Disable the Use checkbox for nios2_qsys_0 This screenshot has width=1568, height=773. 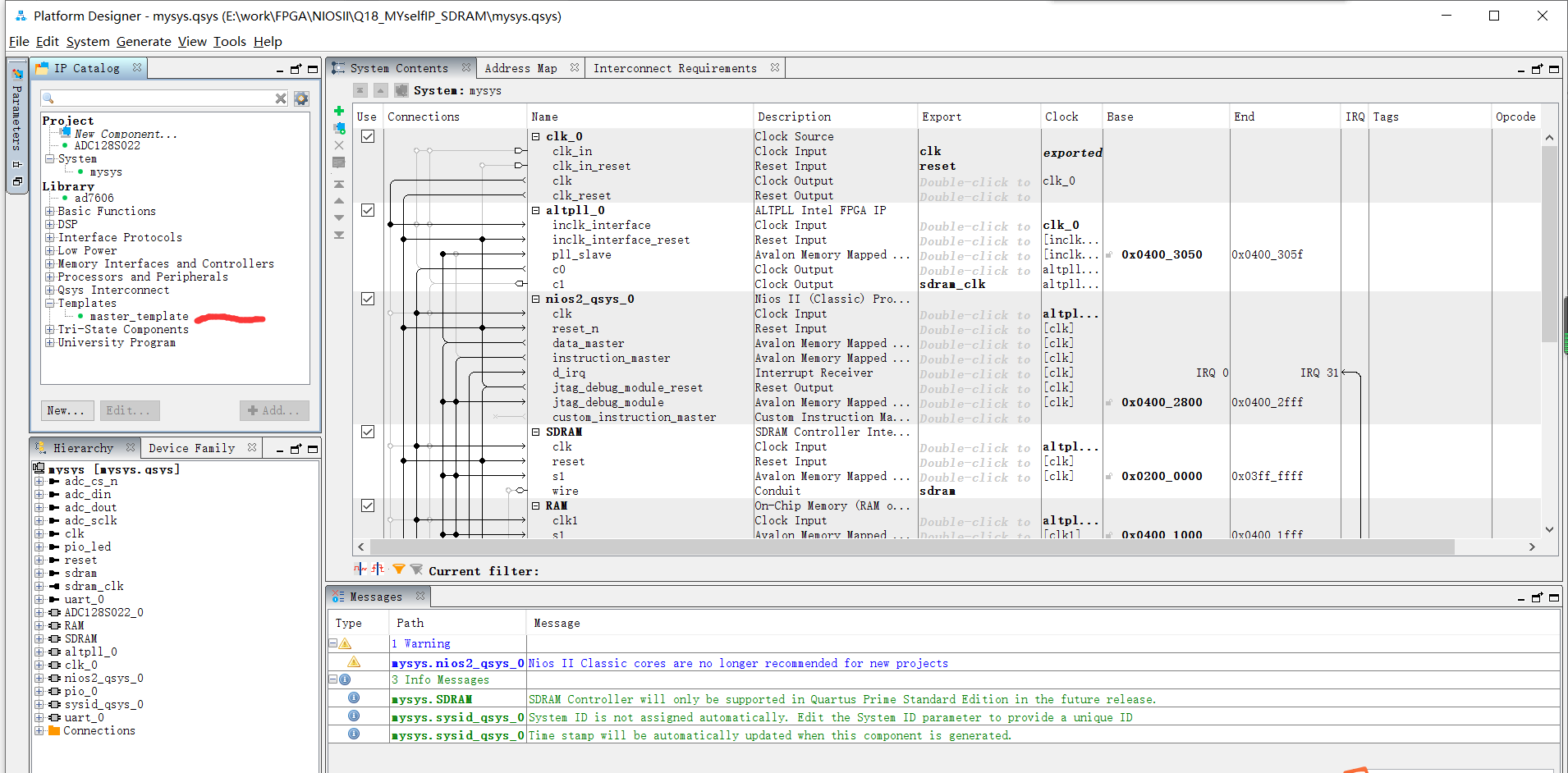[x=367, y=298]
